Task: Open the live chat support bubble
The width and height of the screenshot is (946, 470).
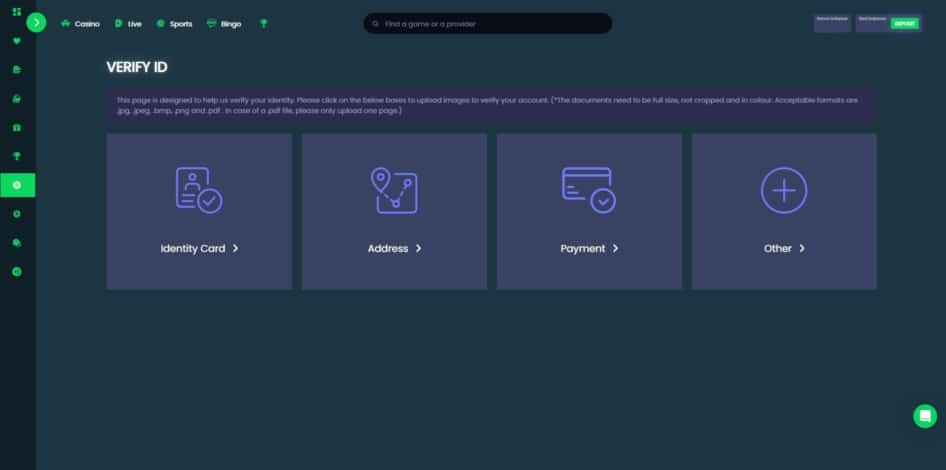Action: coord(925,416)
